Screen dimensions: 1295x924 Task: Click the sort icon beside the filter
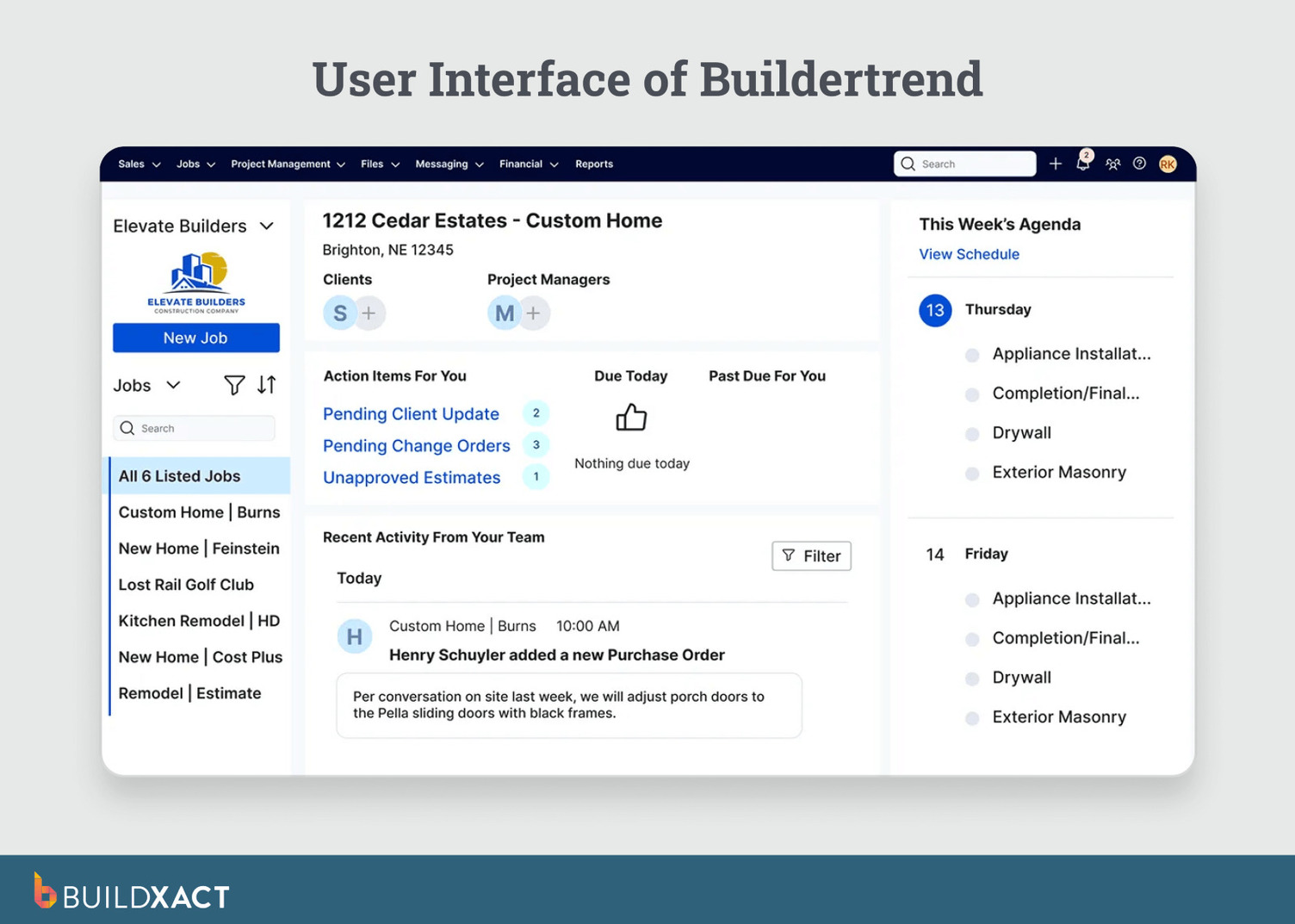pos(266,385)
